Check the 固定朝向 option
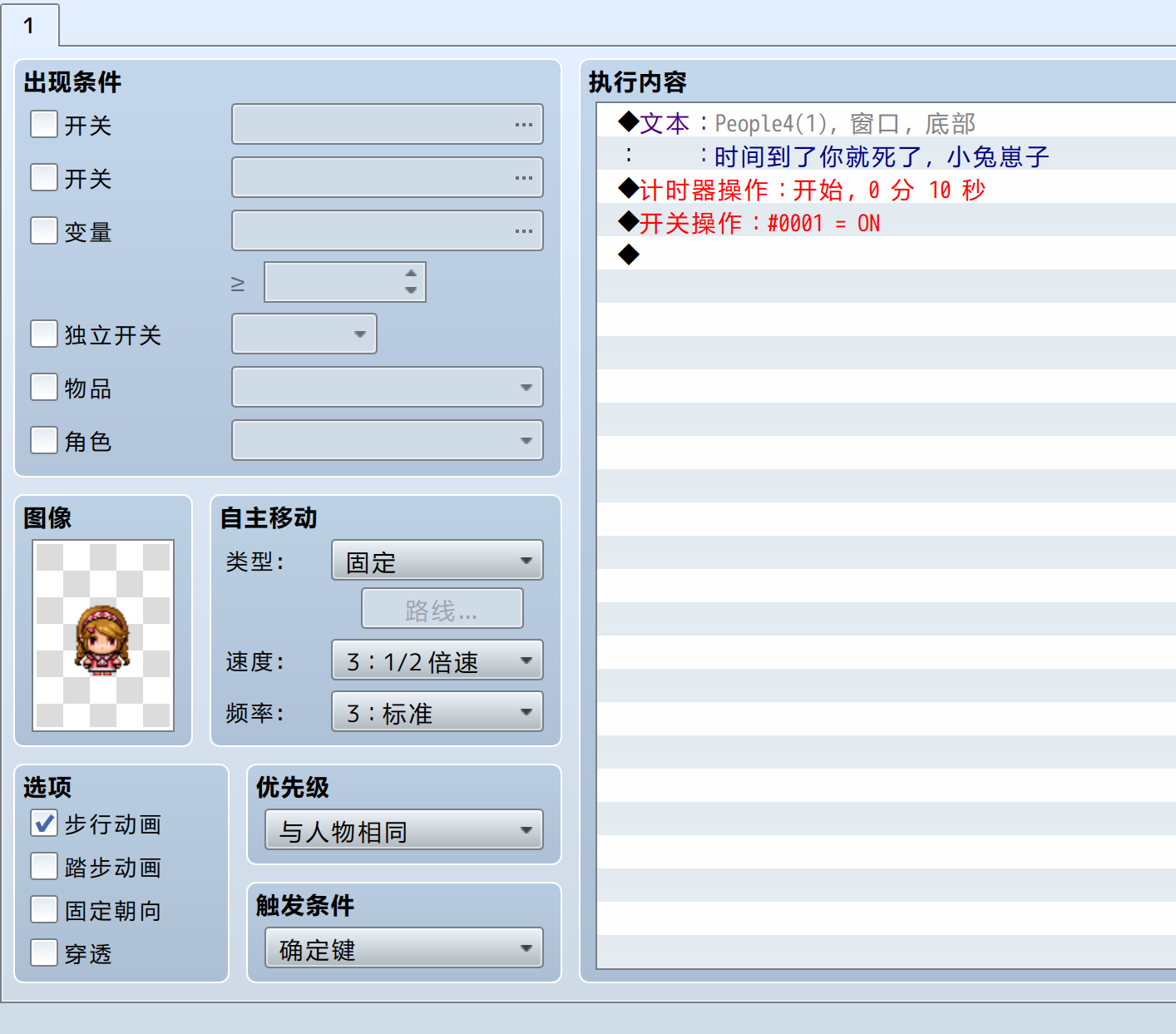Screen dimensions: 1176x1034 pyautogui.click(x=44, y=909)
